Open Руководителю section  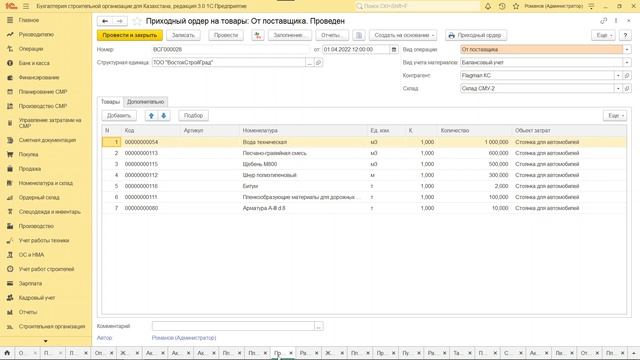pos(36,34)
